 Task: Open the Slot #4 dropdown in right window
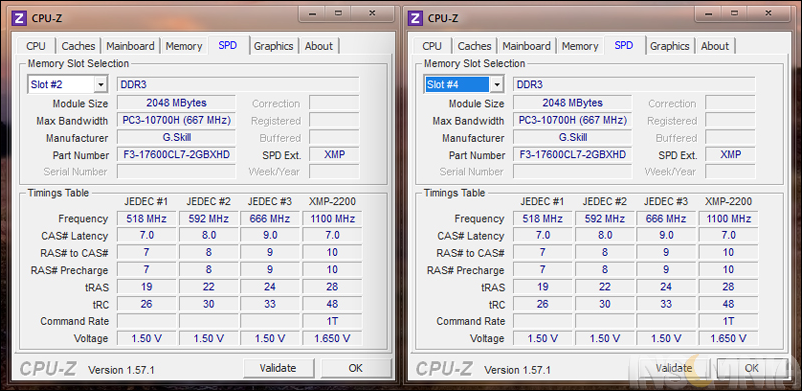(x=497, y=84)
